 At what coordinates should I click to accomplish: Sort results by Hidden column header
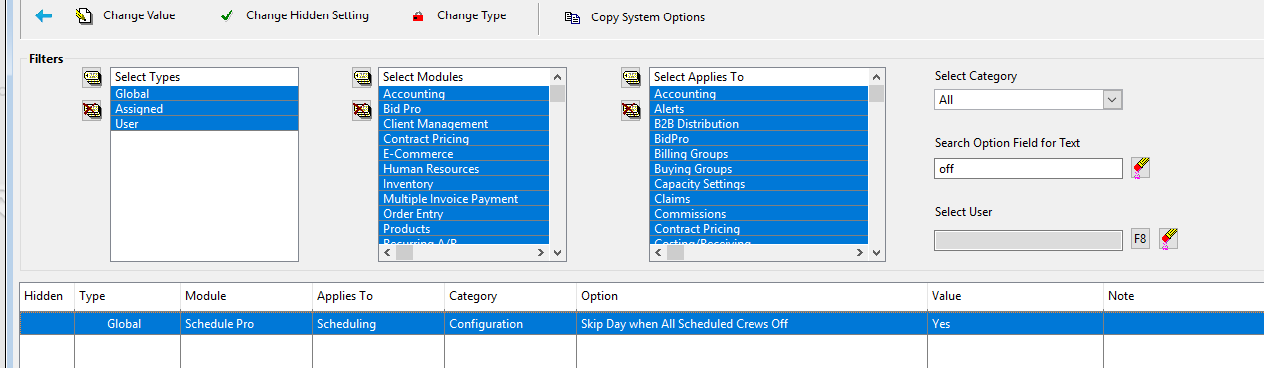(47, 297)
